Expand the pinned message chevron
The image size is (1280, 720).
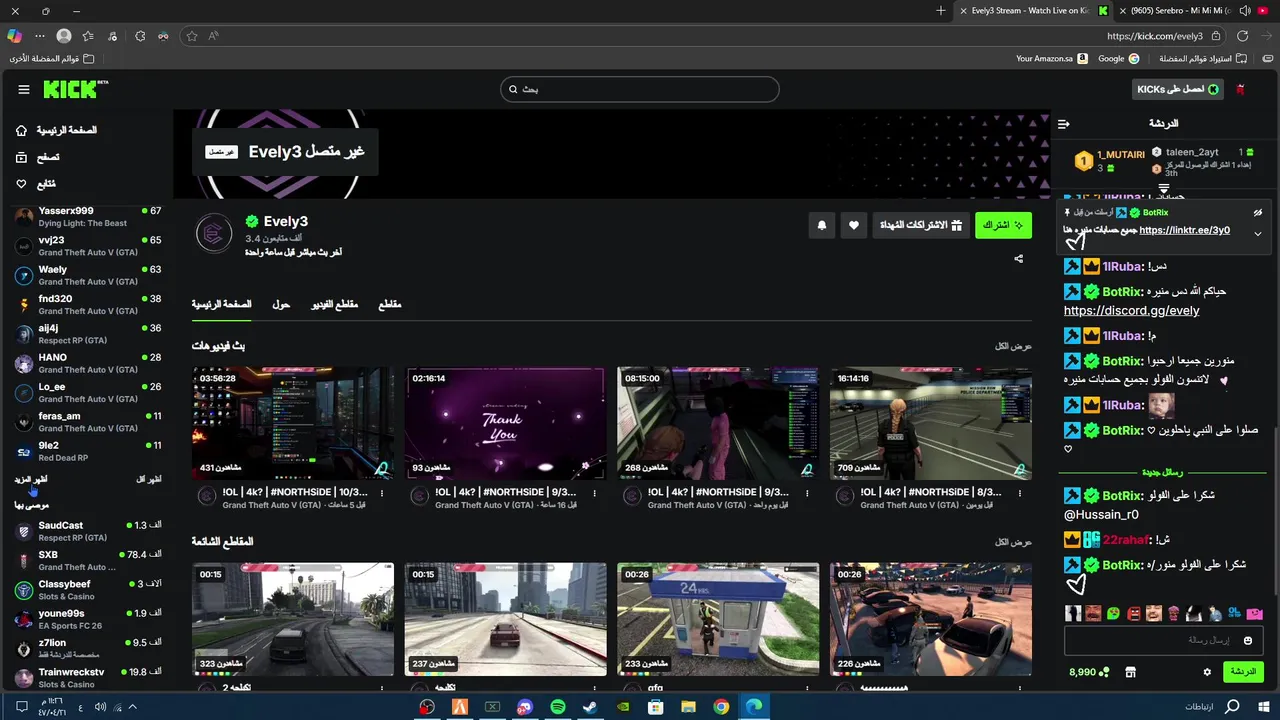pos(1258,233)
